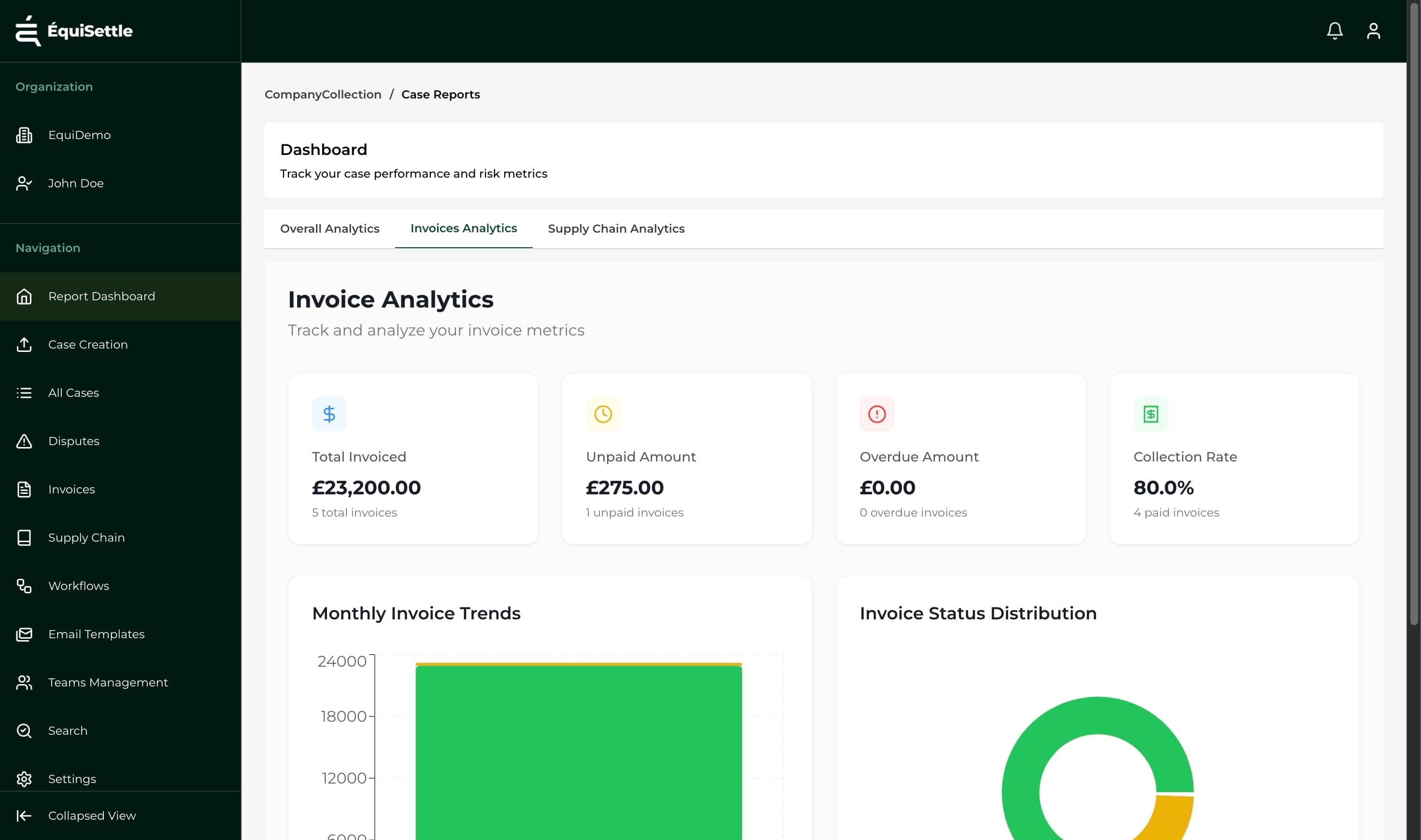
Task: Click the Workflows icon
Action: tap(24, 586)
